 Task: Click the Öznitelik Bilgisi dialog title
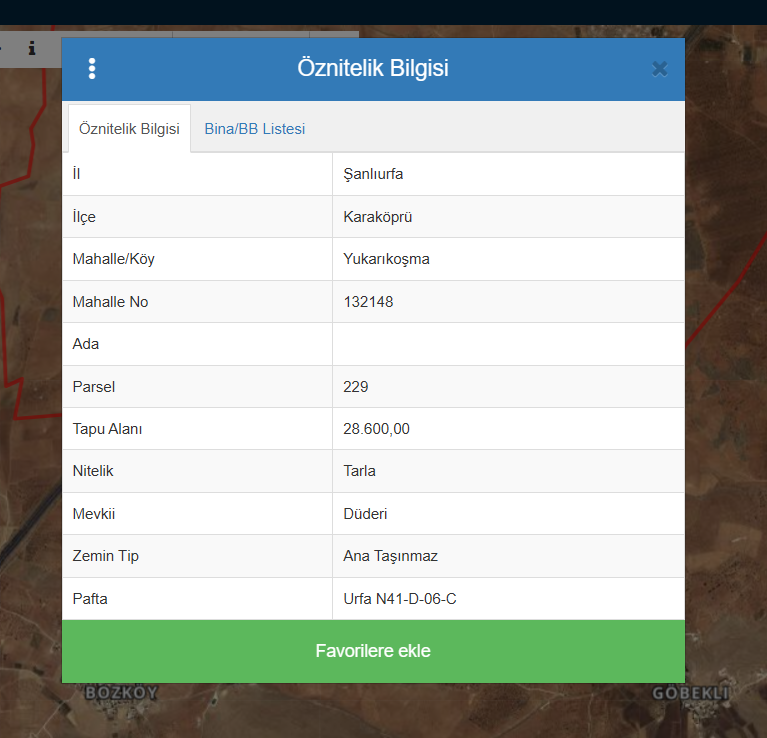click(x=373, y=69)
